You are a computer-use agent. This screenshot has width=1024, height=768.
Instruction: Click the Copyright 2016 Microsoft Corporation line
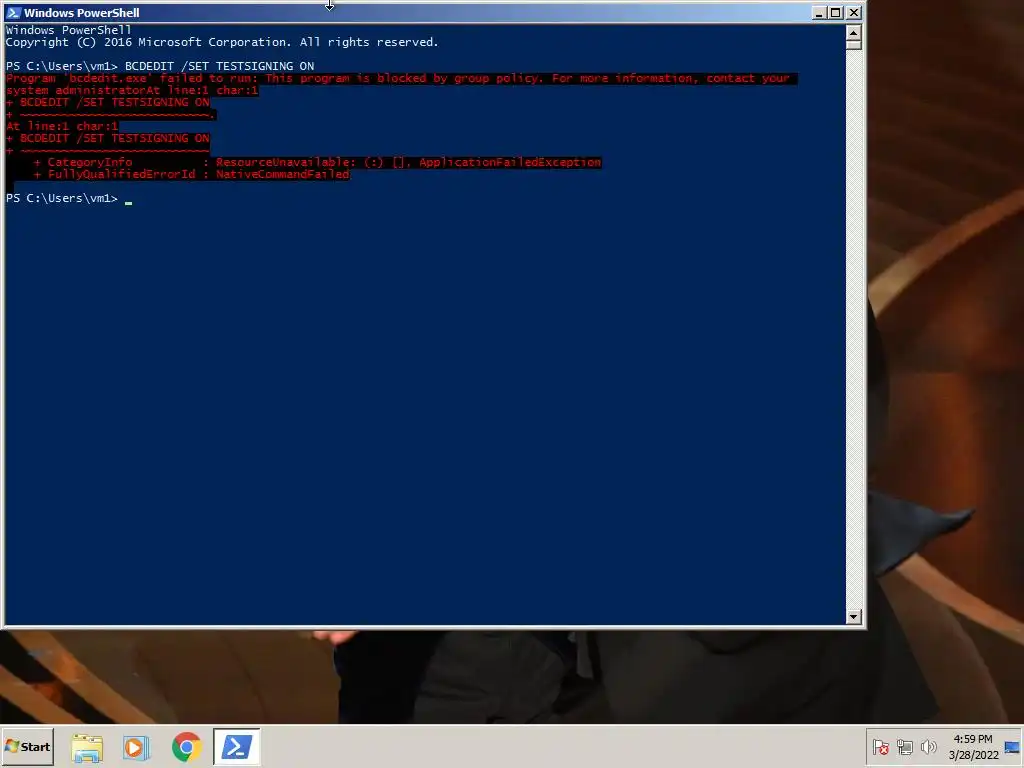point(222,42)
